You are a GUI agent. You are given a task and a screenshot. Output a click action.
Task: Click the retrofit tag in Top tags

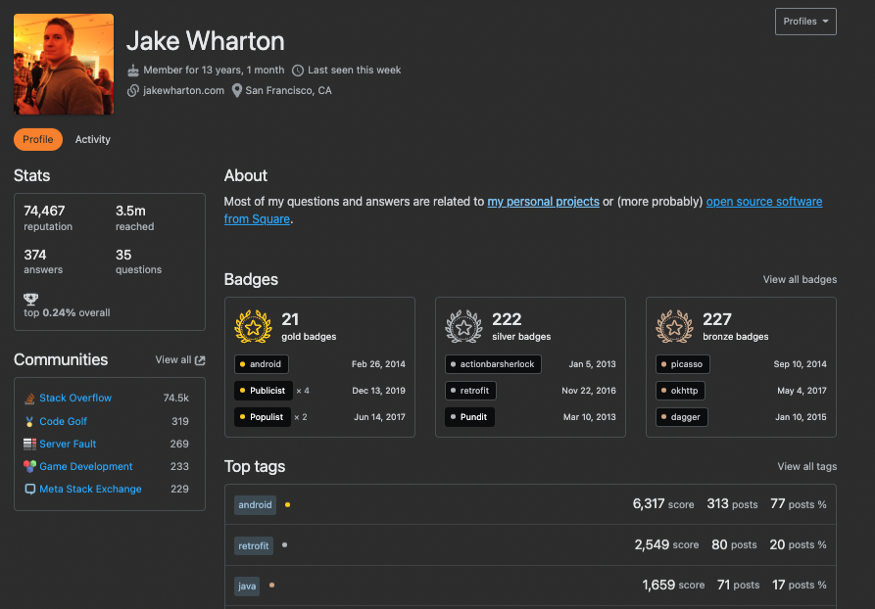[x=253, y=545]
